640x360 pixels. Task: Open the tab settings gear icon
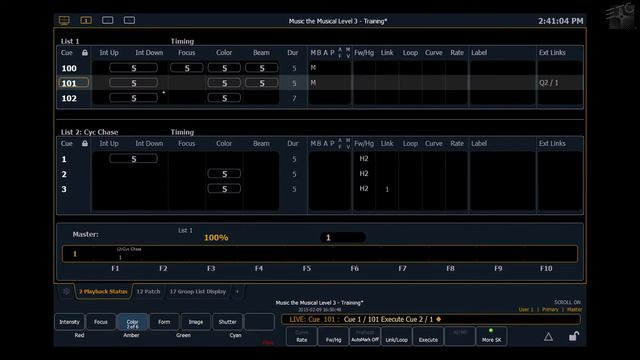coord(66,291)
